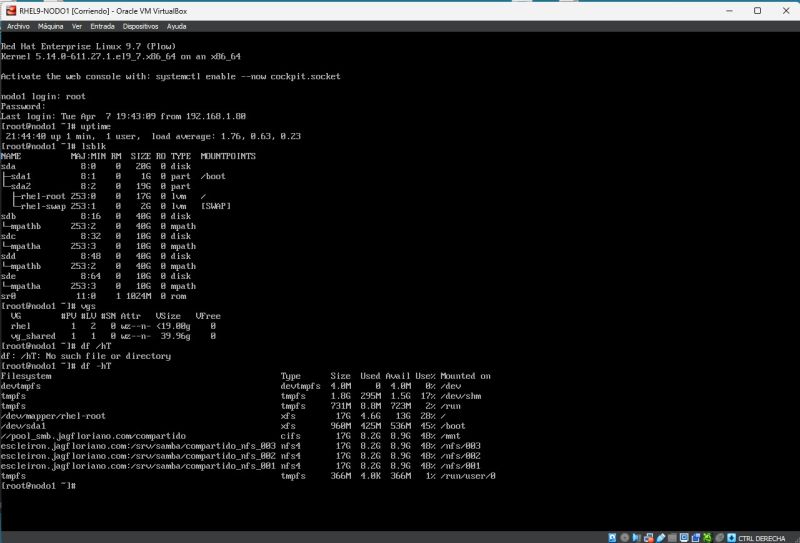Click the recording indicator icon
Viewport: 800px width, 543px height.
tap(696, 537)
